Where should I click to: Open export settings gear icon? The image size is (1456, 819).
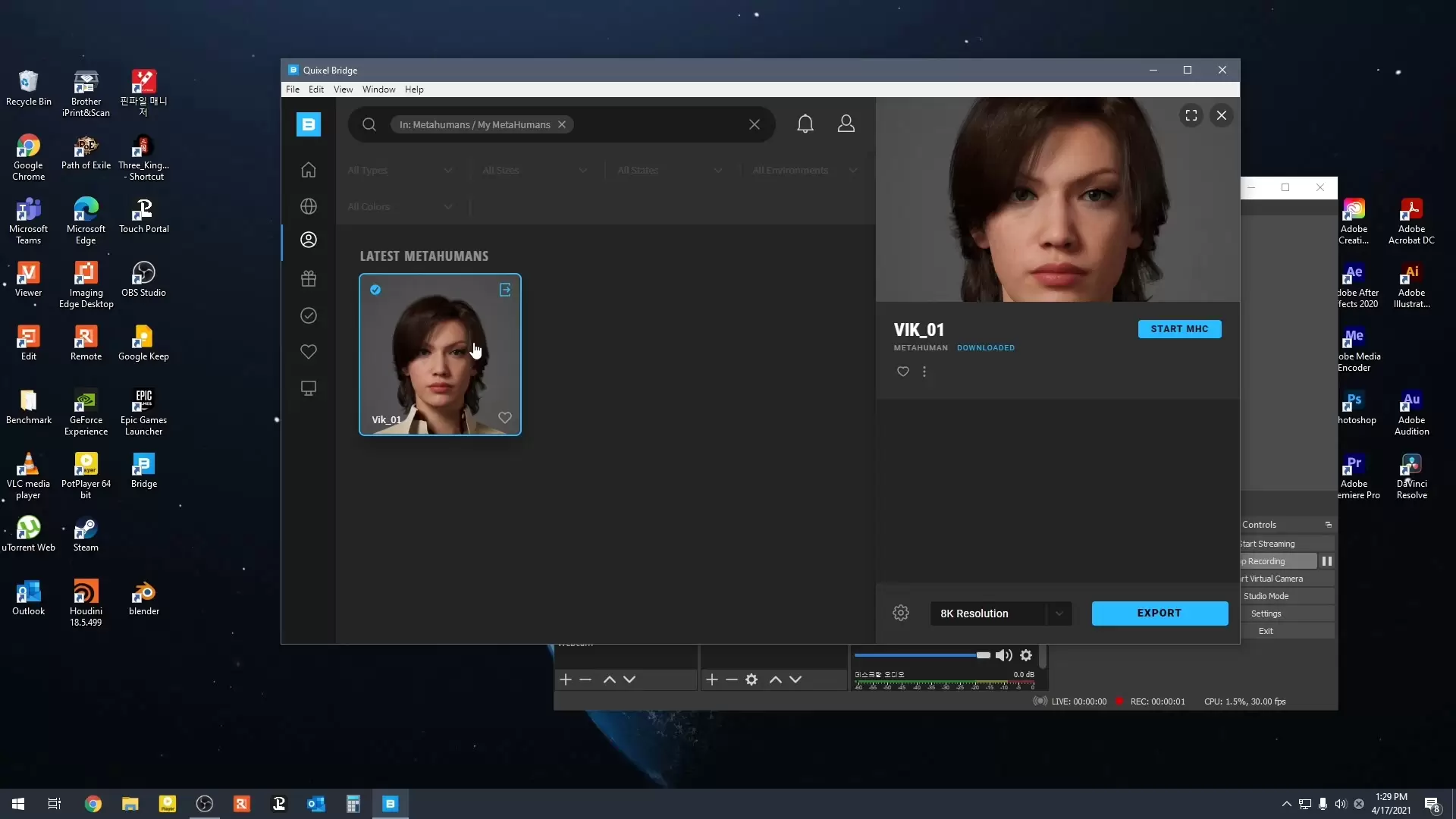[x=900, y=613]
